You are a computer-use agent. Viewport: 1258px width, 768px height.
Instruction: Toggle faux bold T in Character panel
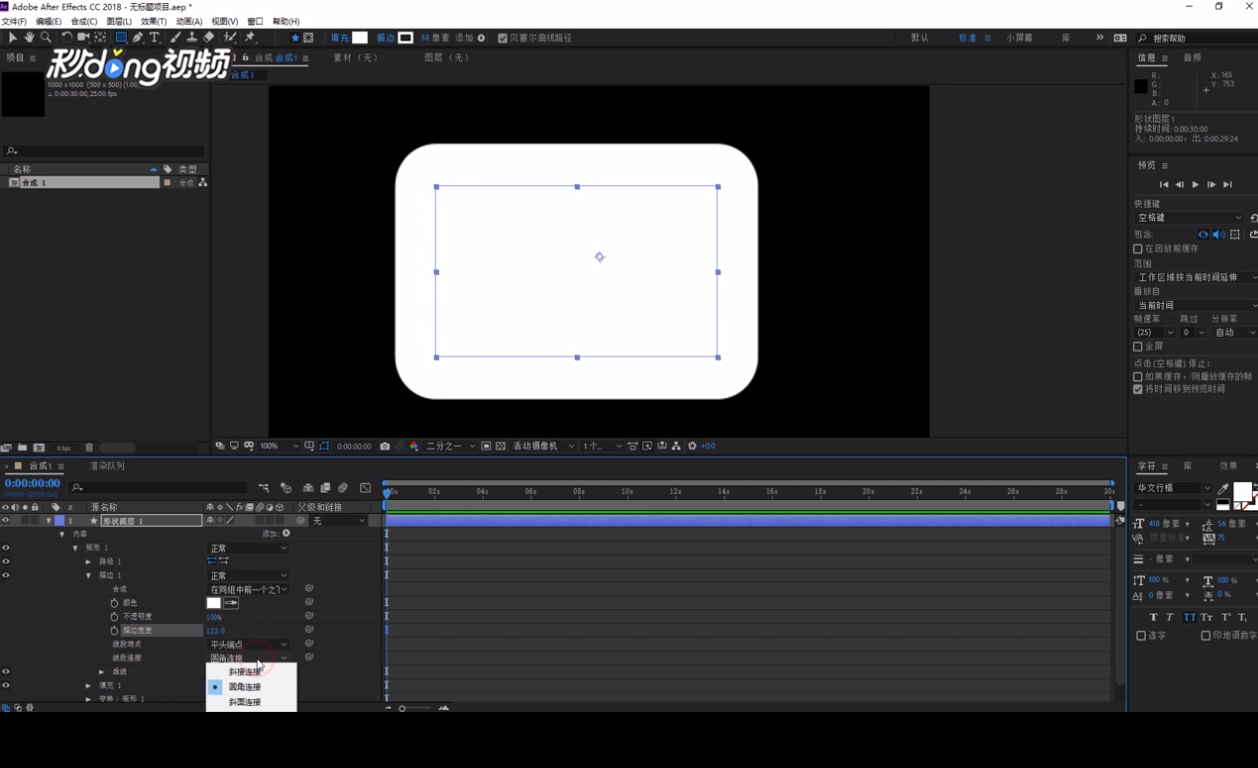1153,617
